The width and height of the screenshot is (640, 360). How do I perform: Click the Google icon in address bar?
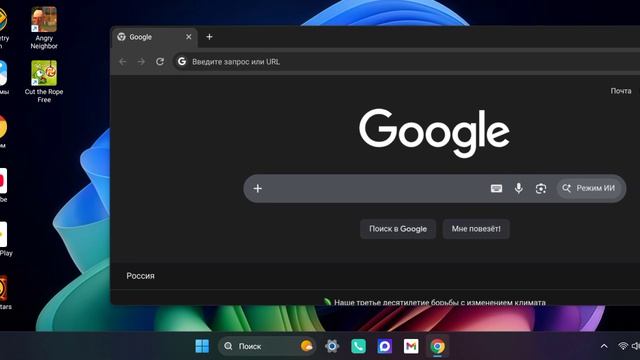(182, 61)
